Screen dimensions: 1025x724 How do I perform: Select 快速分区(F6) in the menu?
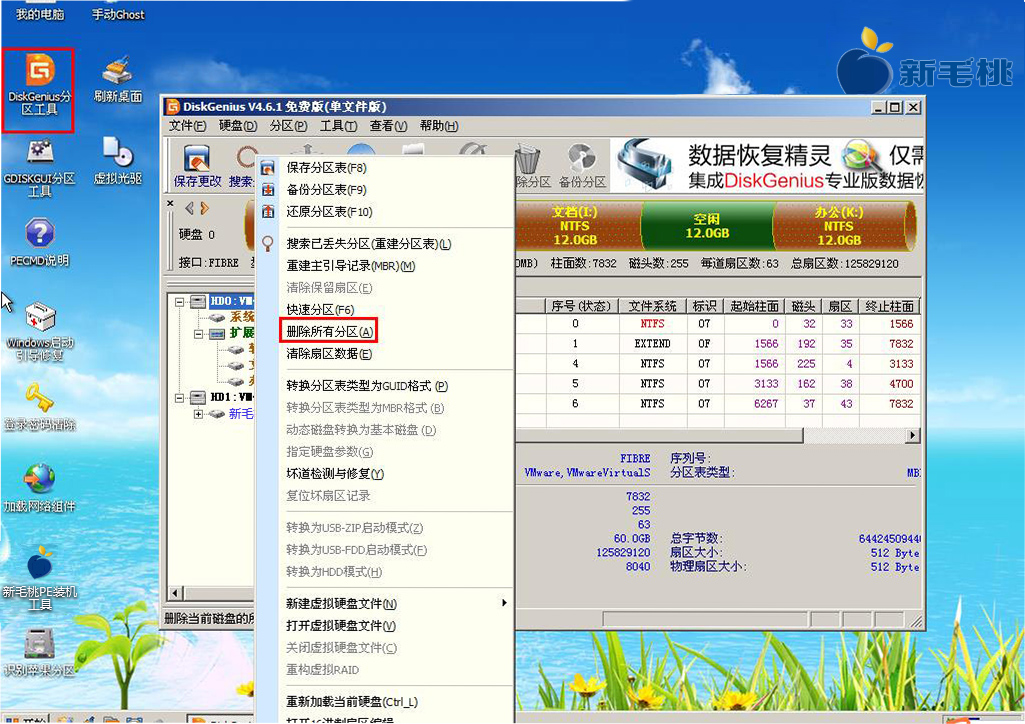coord(386,310)
